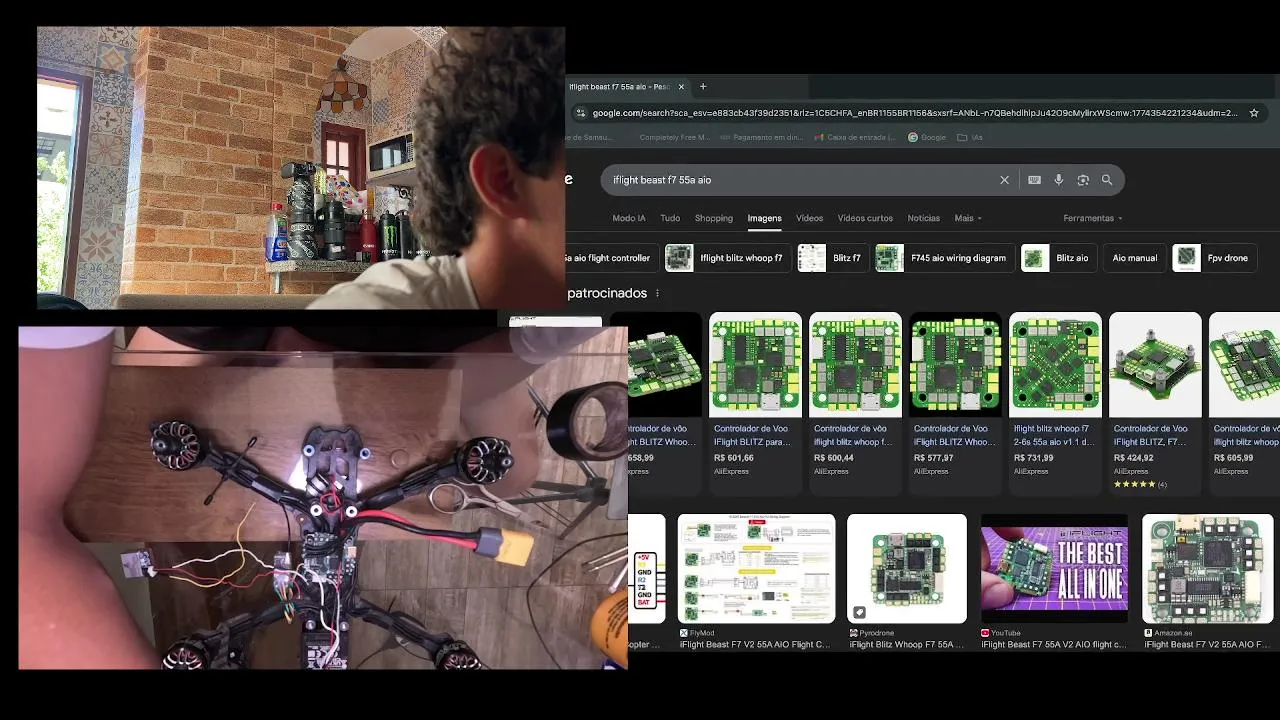Click 'iflight blitz whoop f7 2-6s 55a aio' title
This screenshot has height=720, width=1280.
point(1054,435)
